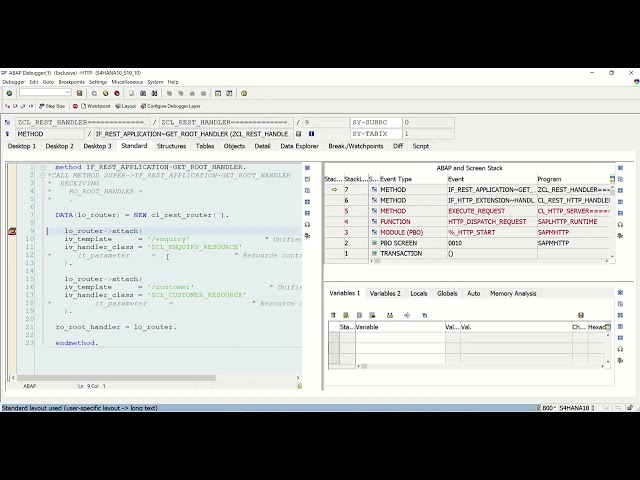Open the command field dropdown arrow

68,92
